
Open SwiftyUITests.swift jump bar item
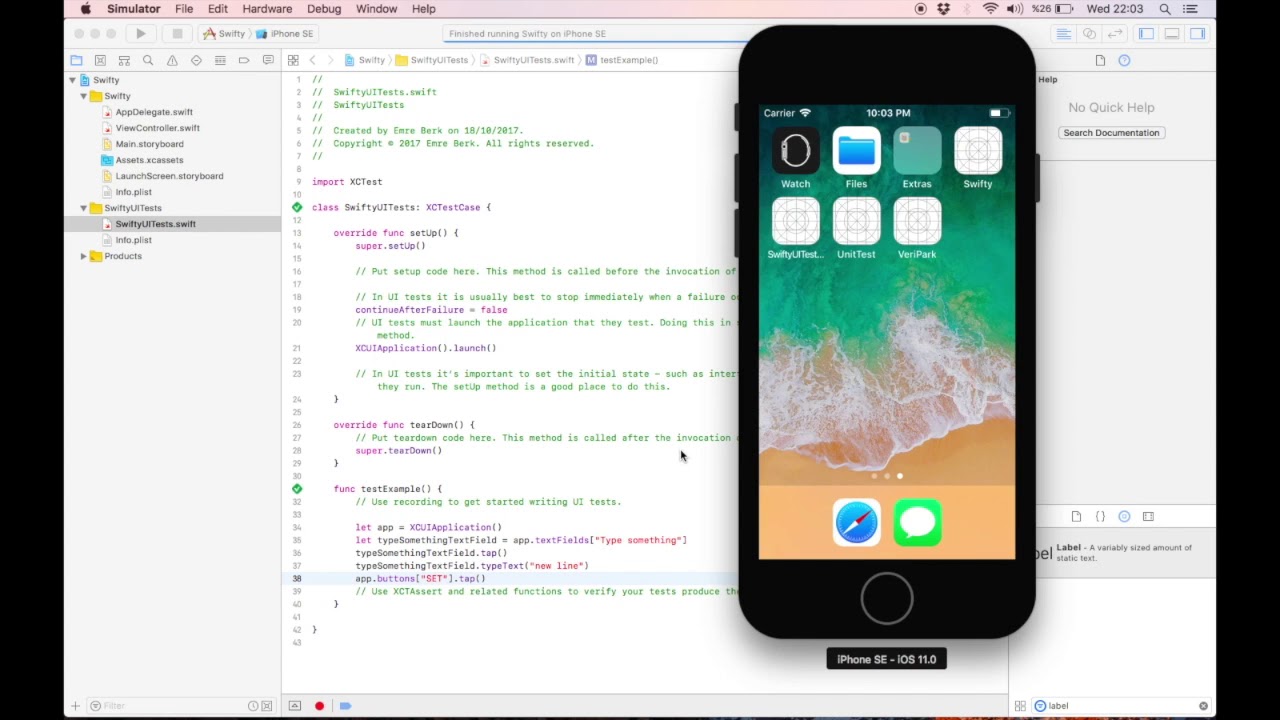click(x=528, y=60)
